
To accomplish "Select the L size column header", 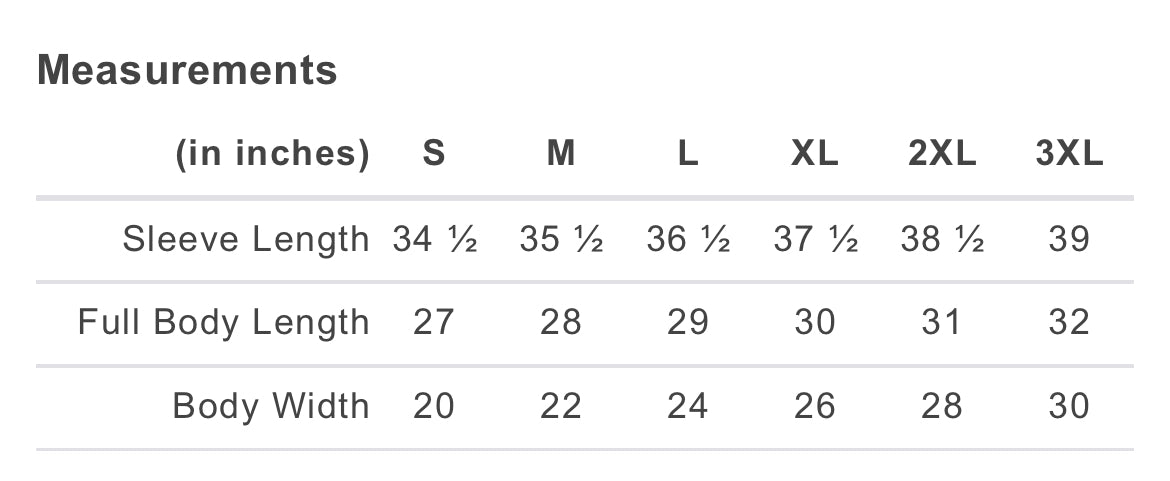I will [688, 153].
